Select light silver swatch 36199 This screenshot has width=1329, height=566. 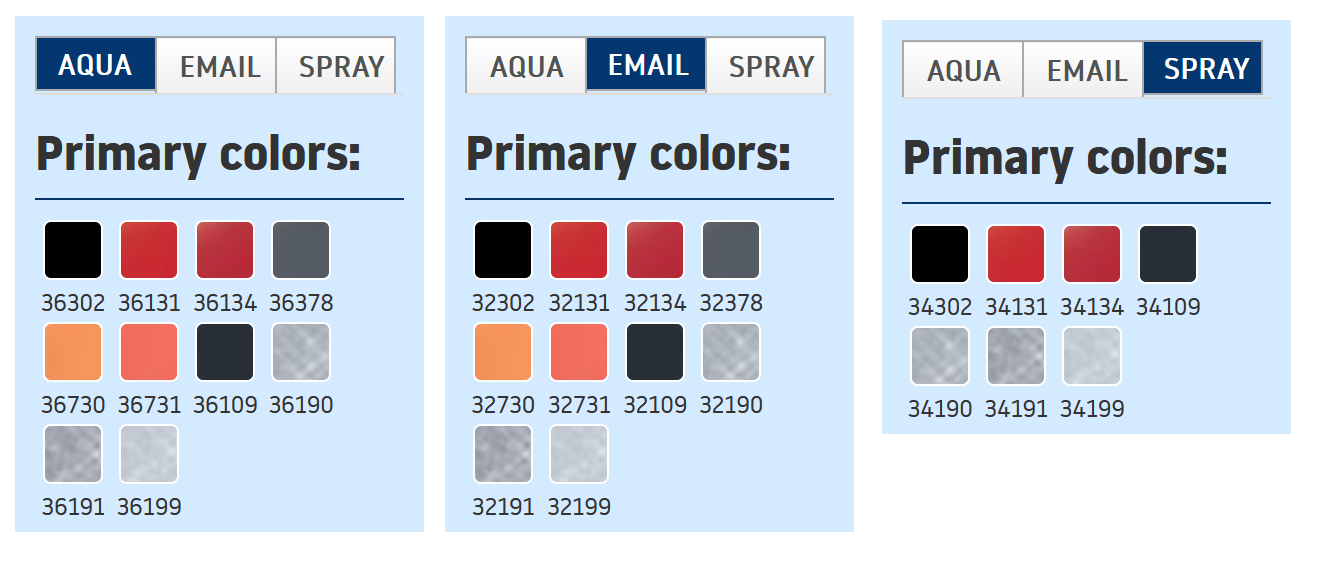pyautogui.click(x=149, y=454)
